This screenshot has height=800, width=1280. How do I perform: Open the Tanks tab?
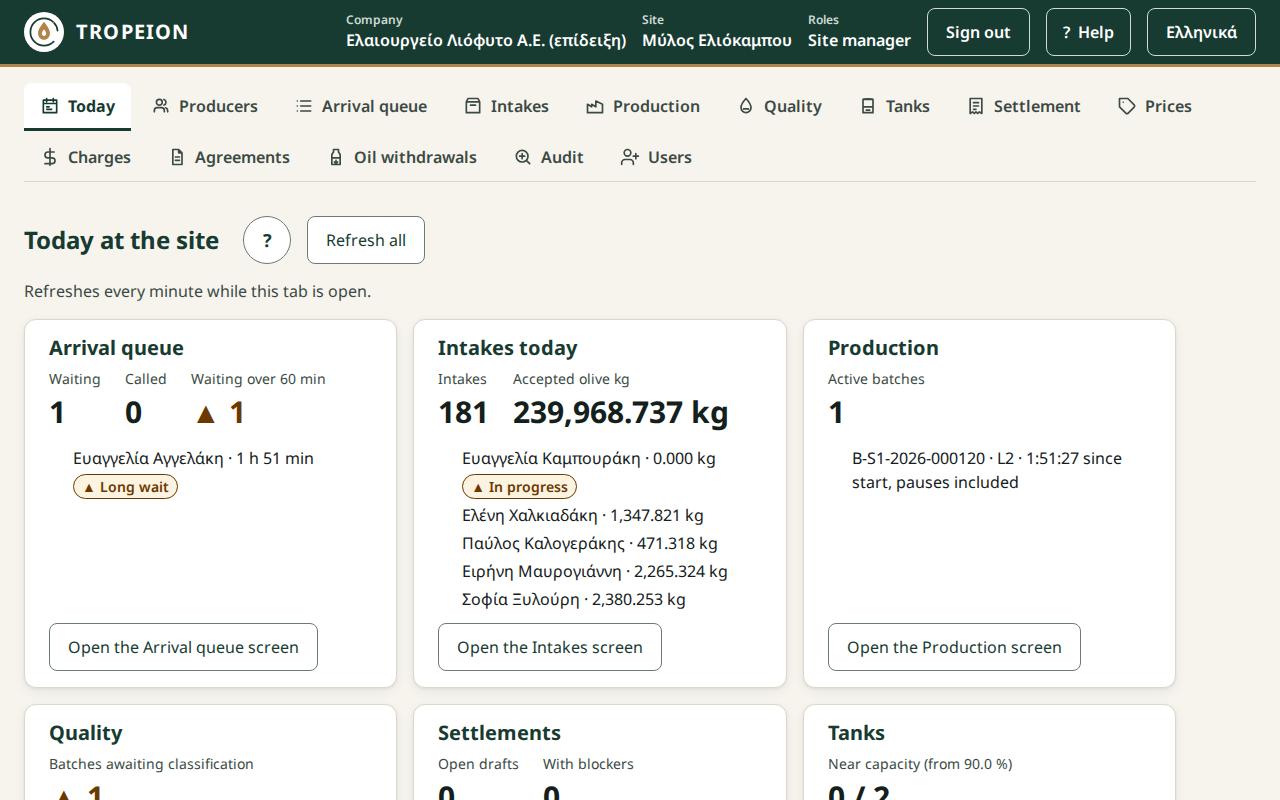[x=895, y=106]
